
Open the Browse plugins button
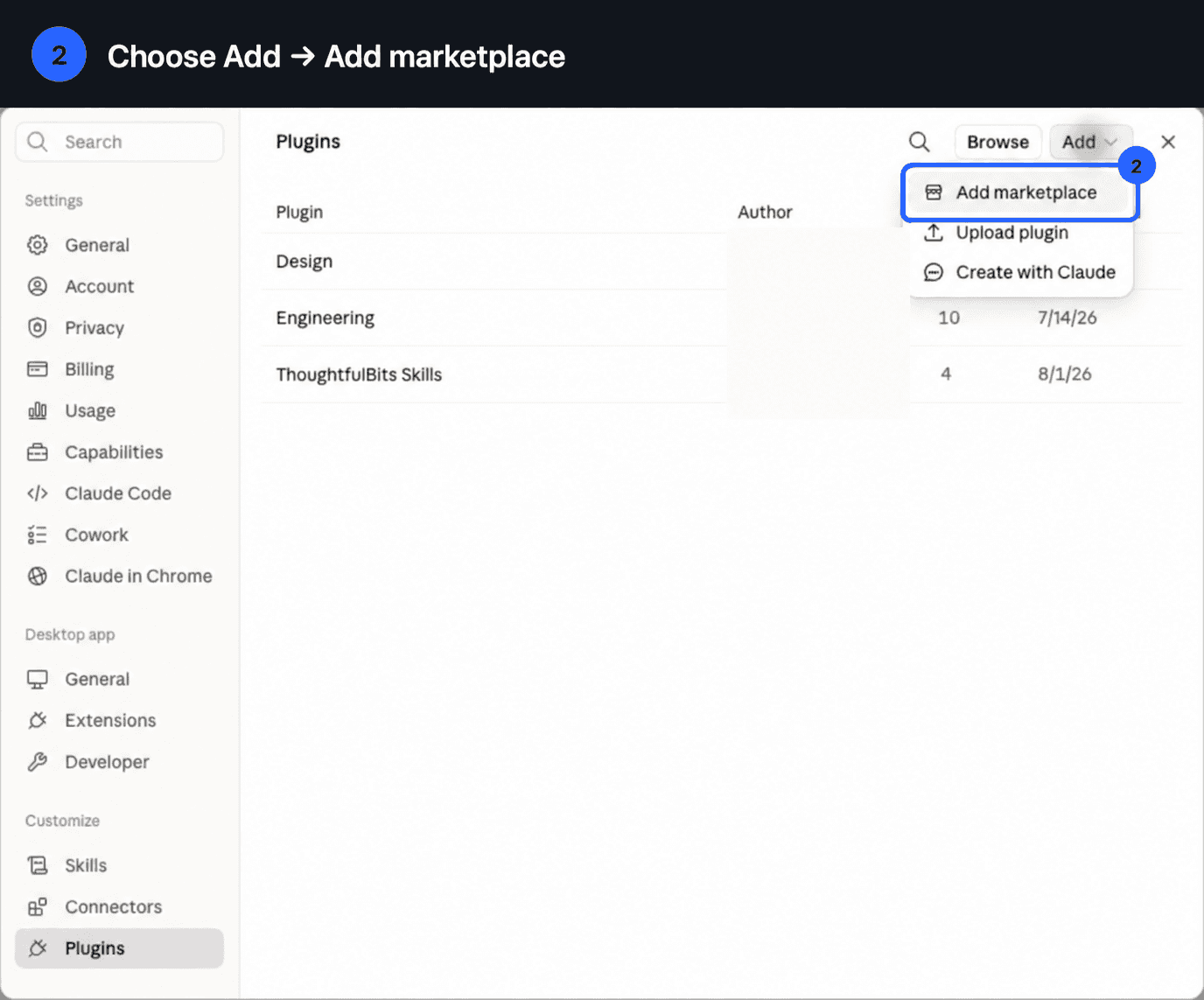tap(997, 142)
